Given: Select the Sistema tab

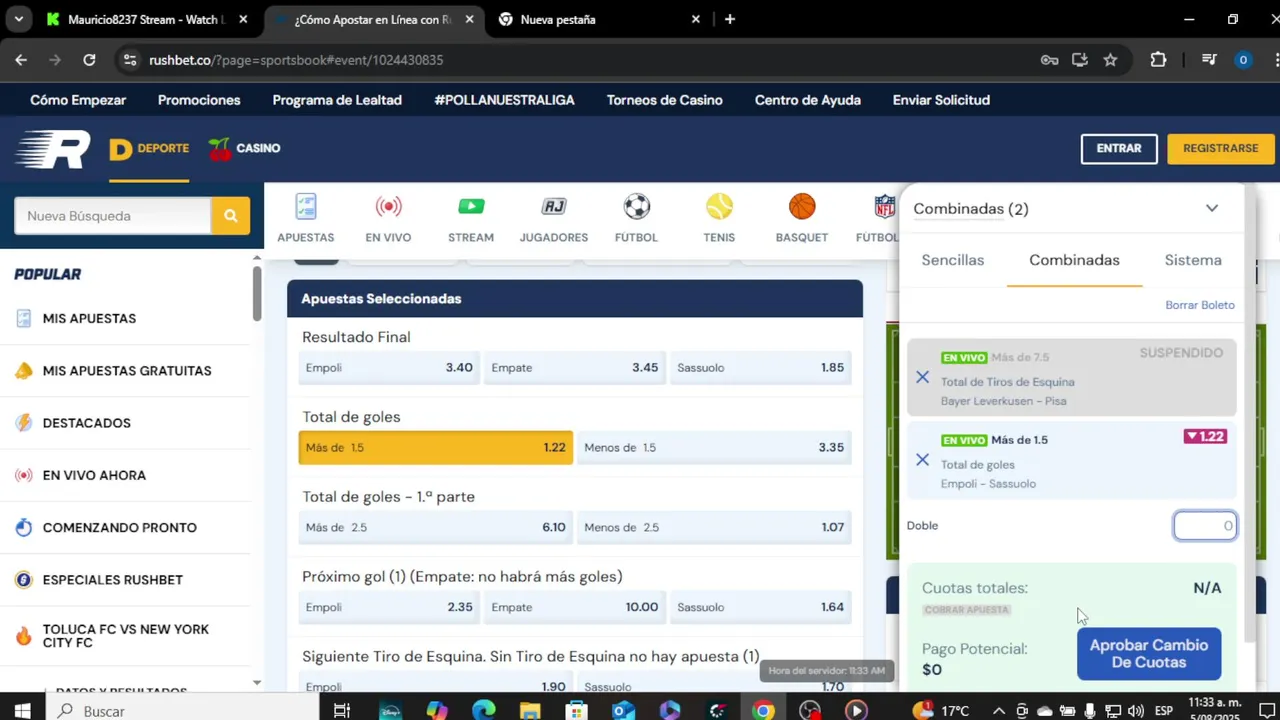Looking at the screenshot, I should (x=1193, y=260).
